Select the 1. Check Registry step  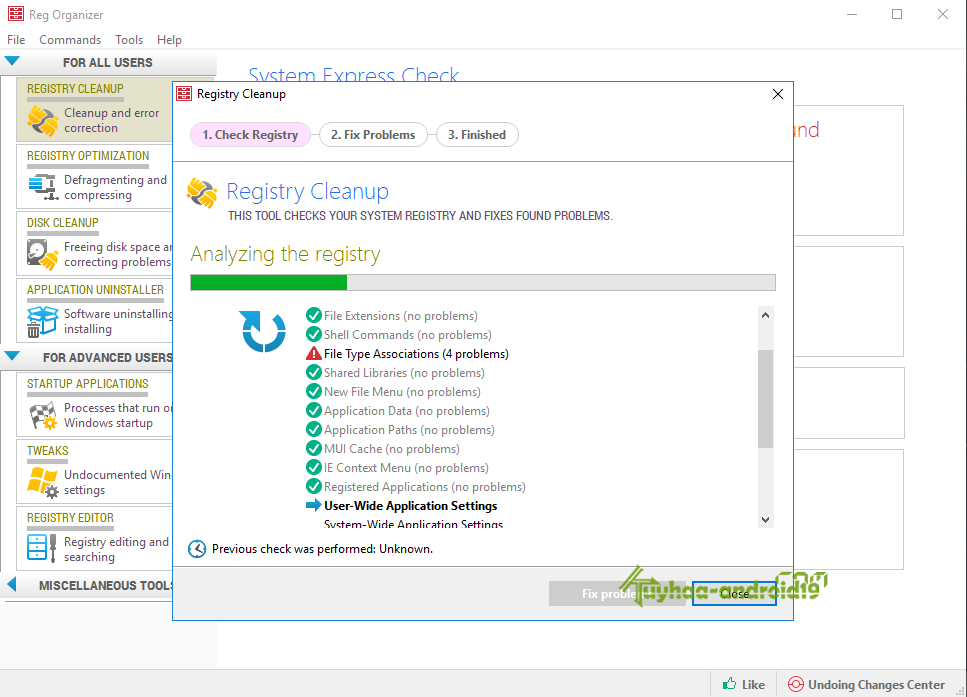250,134
